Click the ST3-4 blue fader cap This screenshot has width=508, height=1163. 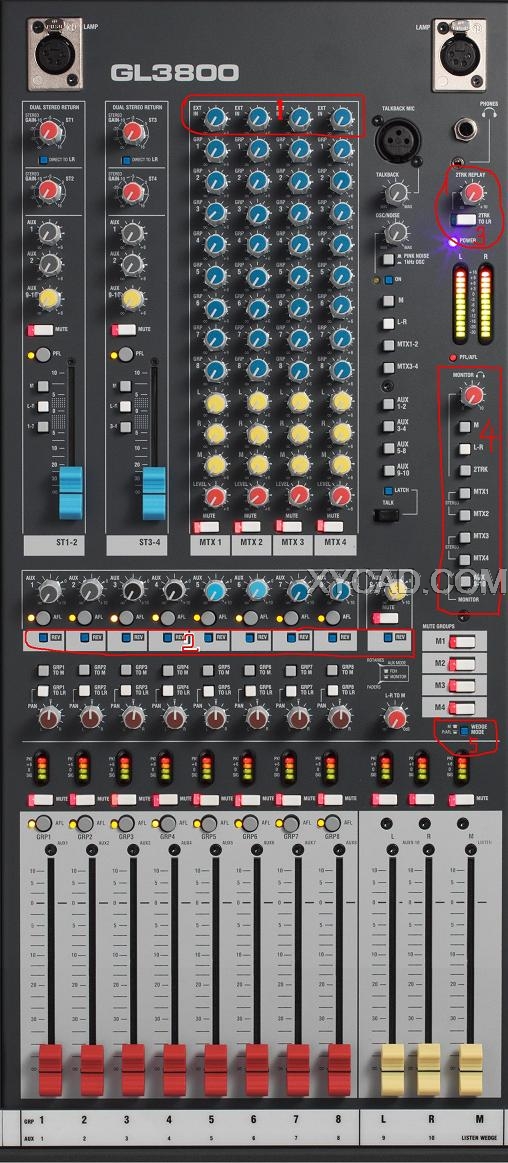[154, 492]
